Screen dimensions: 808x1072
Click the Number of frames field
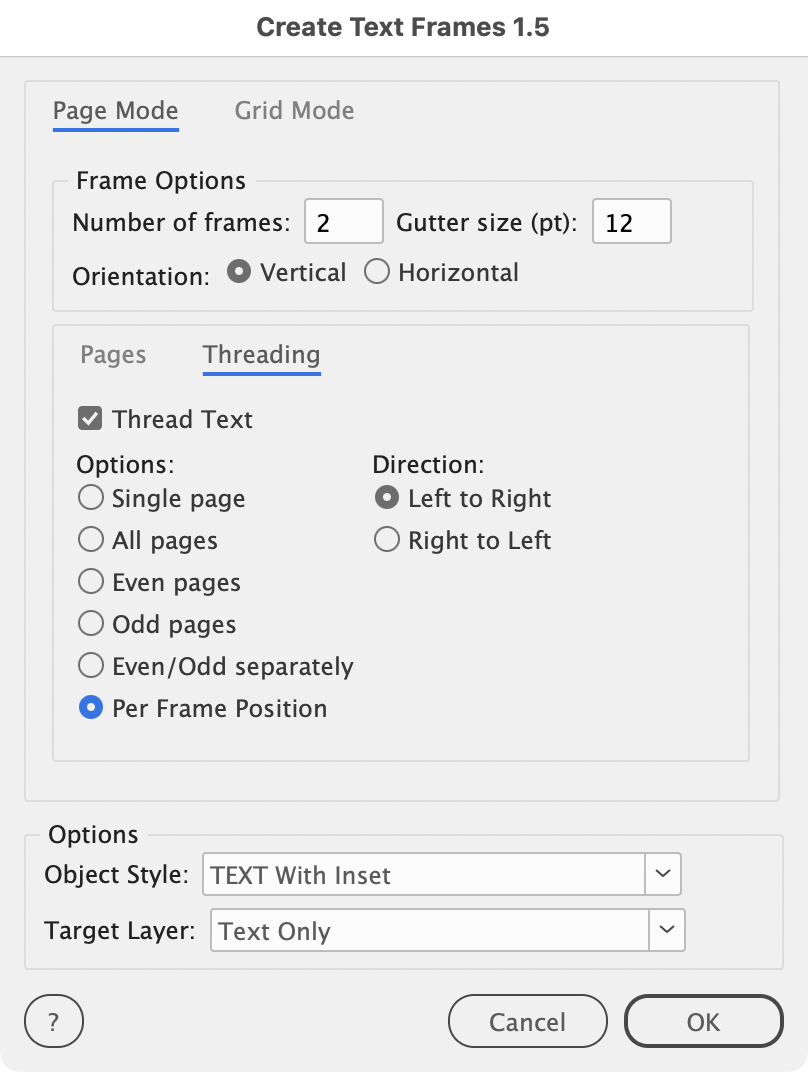(343, 221)
